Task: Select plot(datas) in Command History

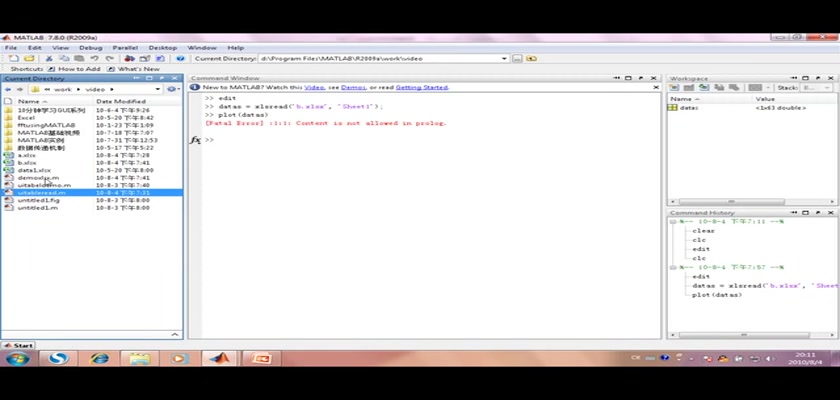Action: point(717,295)
